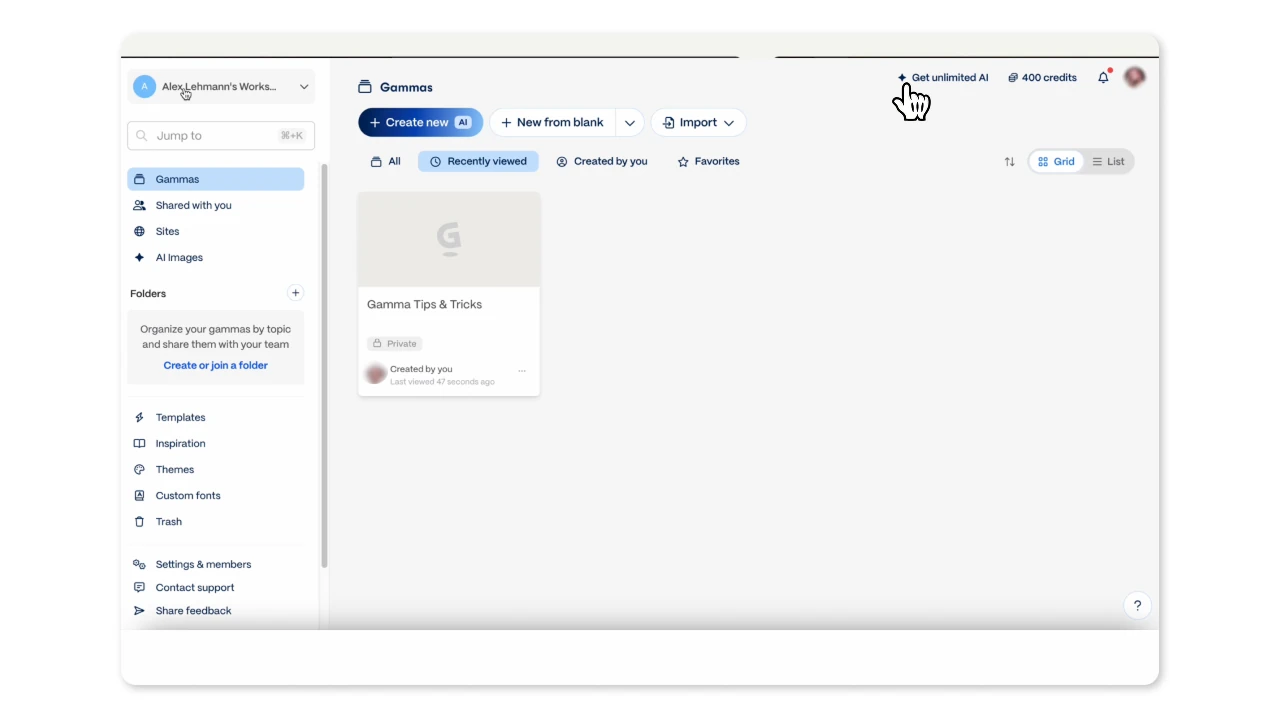Go to Sites in sidebar
The height and width of the screenshot is (720, 1280).
(216, 231)
